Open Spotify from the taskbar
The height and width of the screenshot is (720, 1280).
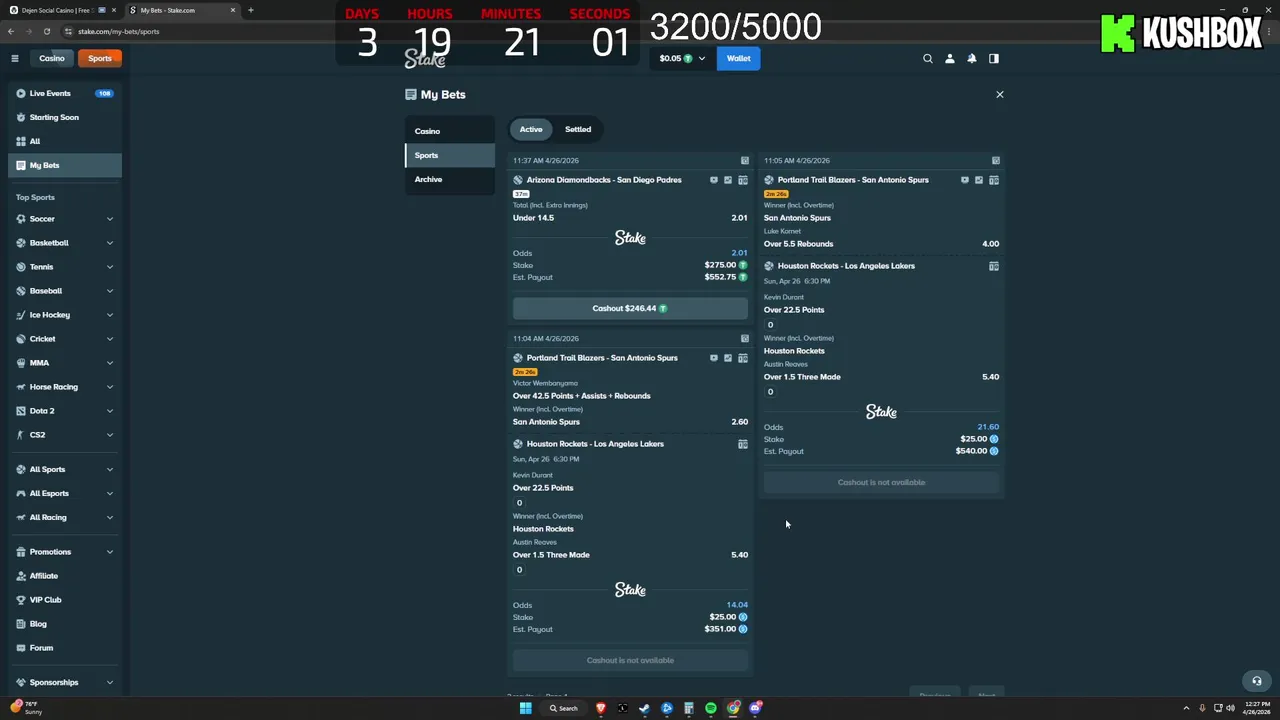pos(711,708)
